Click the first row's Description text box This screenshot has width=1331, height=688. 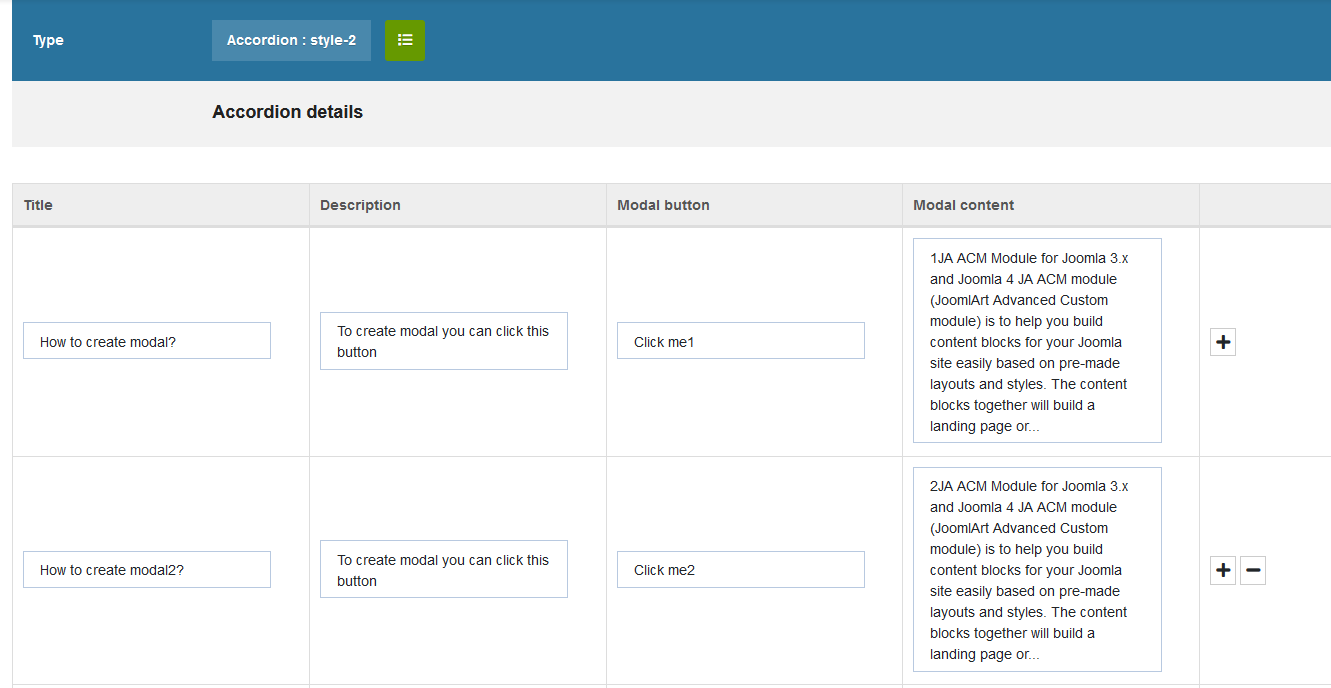tap(443, 341)
